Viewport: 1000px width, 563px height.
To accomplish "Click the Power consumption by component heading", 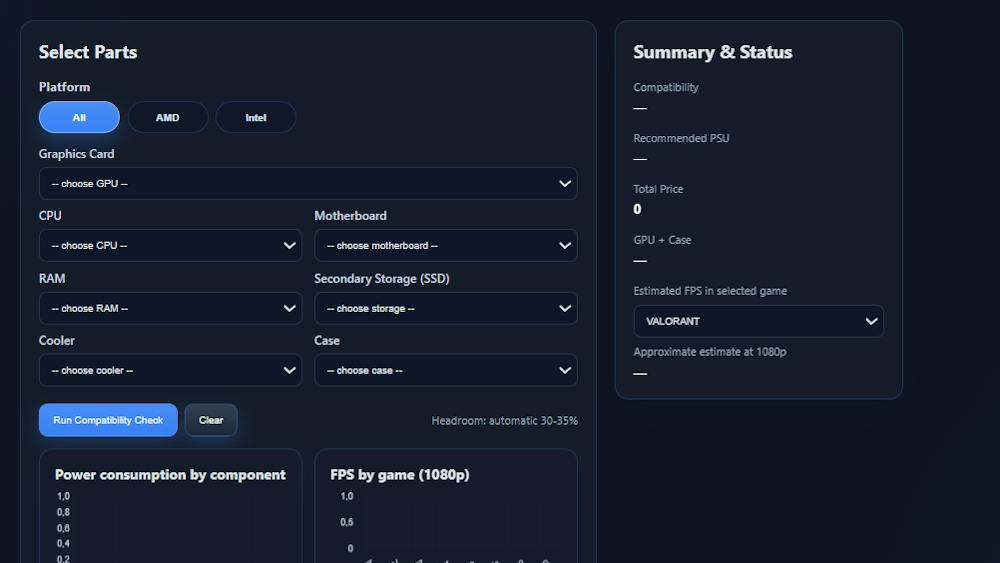I will pos(170,475).
